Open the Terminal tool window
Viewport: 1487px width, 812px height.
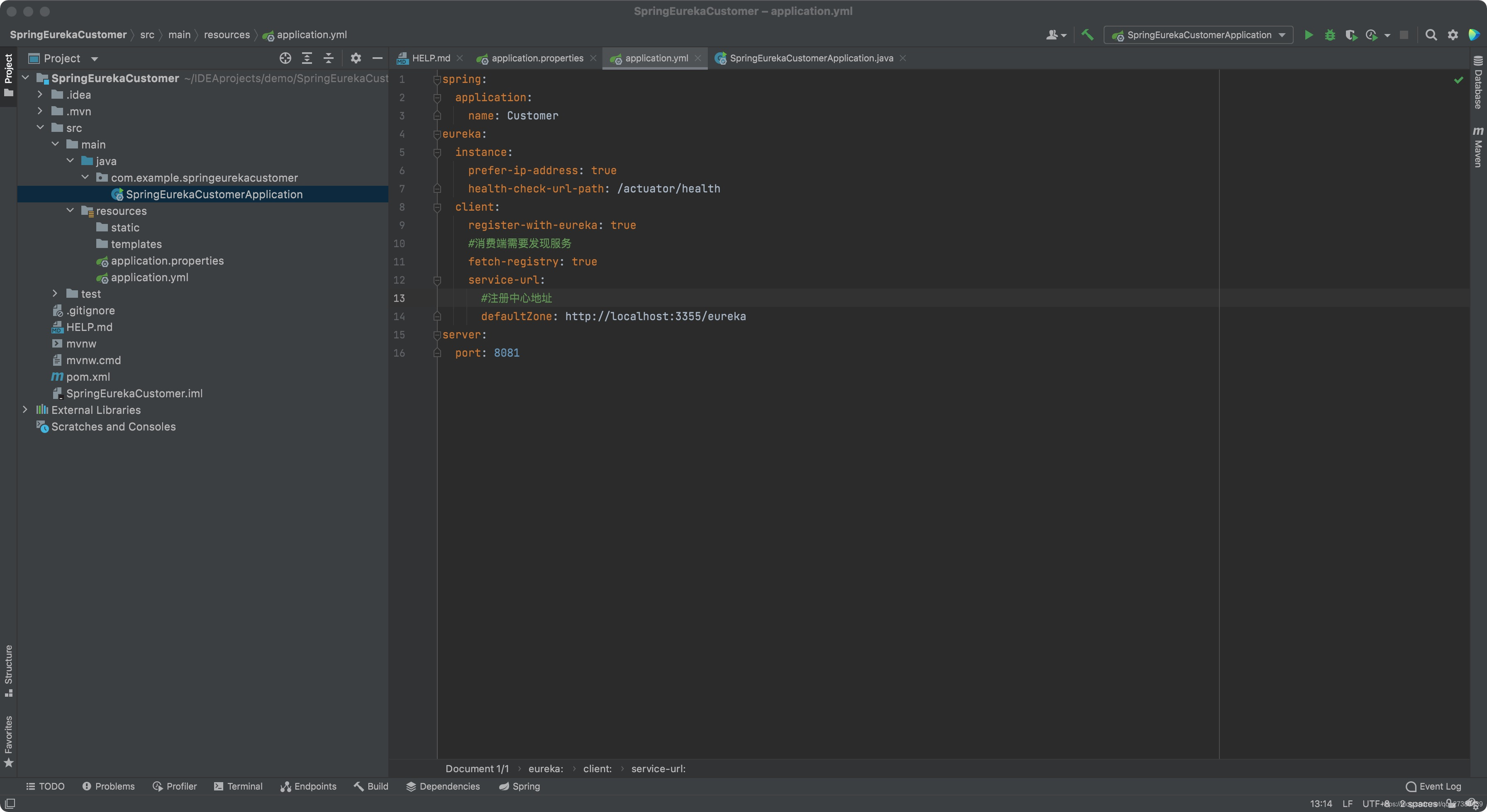click(238, 786)
